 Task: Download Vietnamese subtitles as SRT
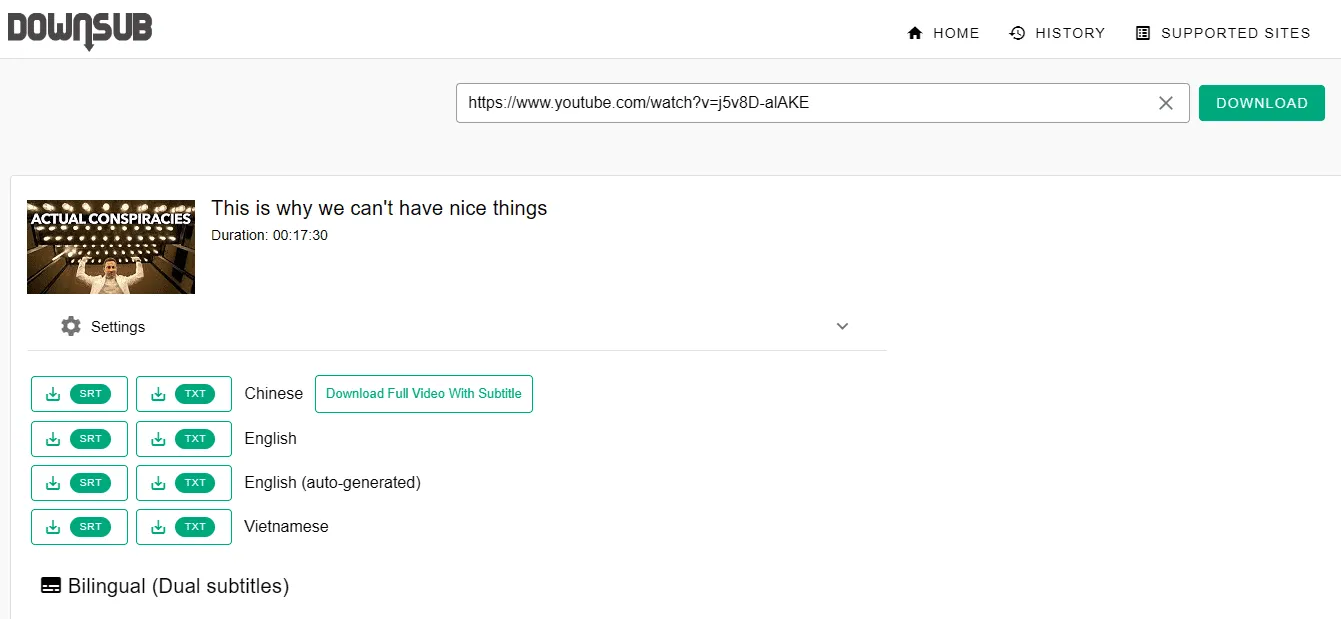79,527
